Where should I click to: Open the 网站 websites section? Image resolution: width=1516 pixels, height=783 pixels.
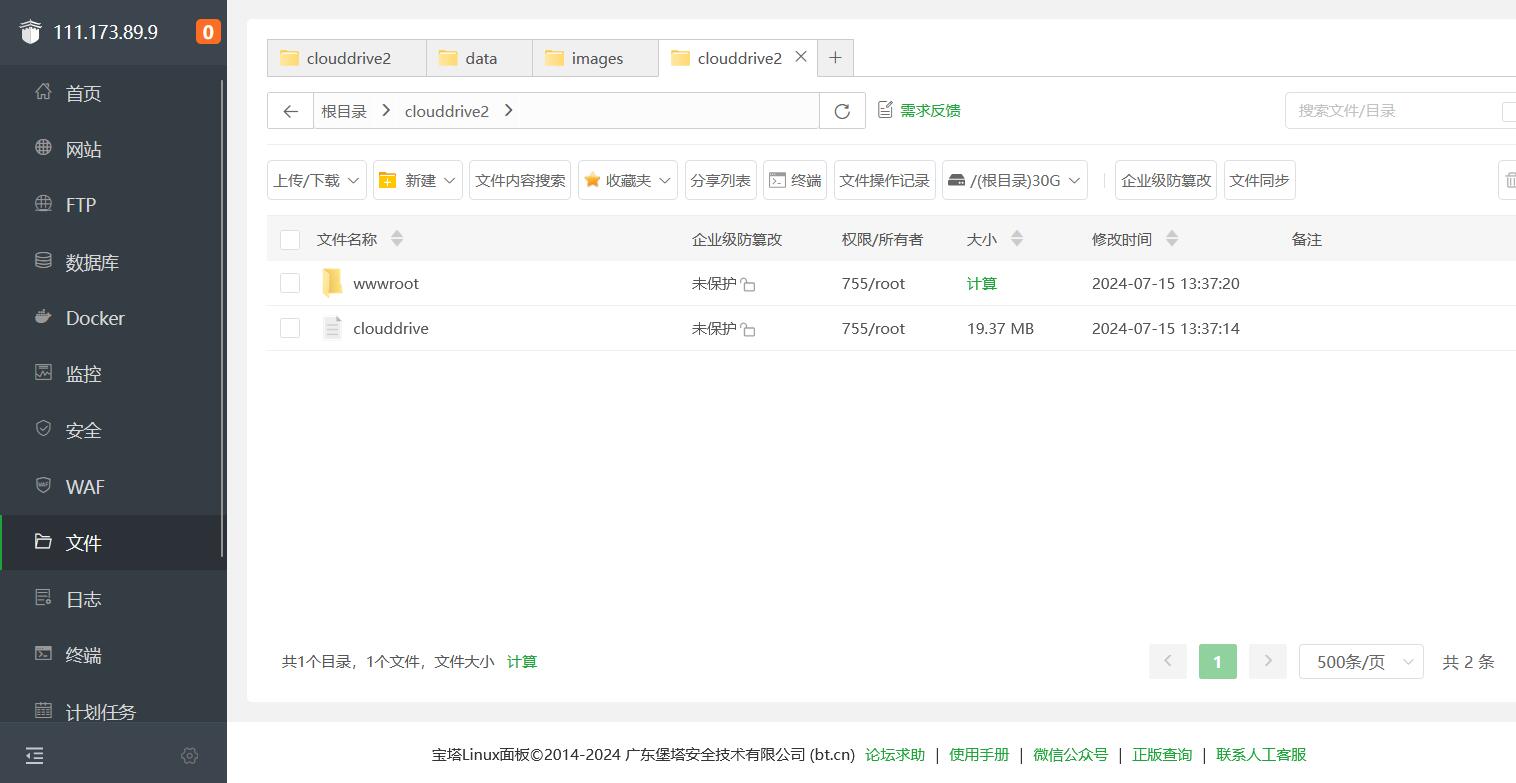point(83,149)
